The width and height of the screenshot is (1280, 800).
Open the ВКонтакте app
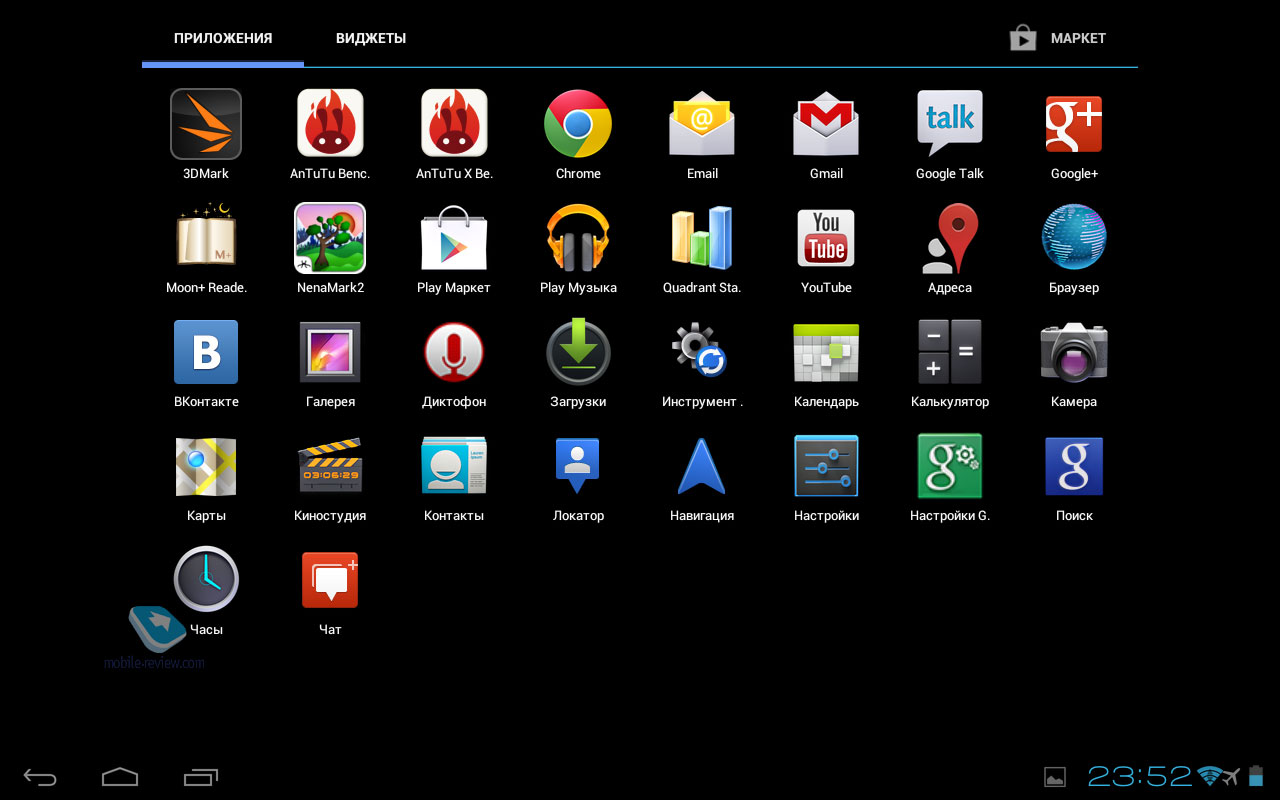(x=206, y=352)
